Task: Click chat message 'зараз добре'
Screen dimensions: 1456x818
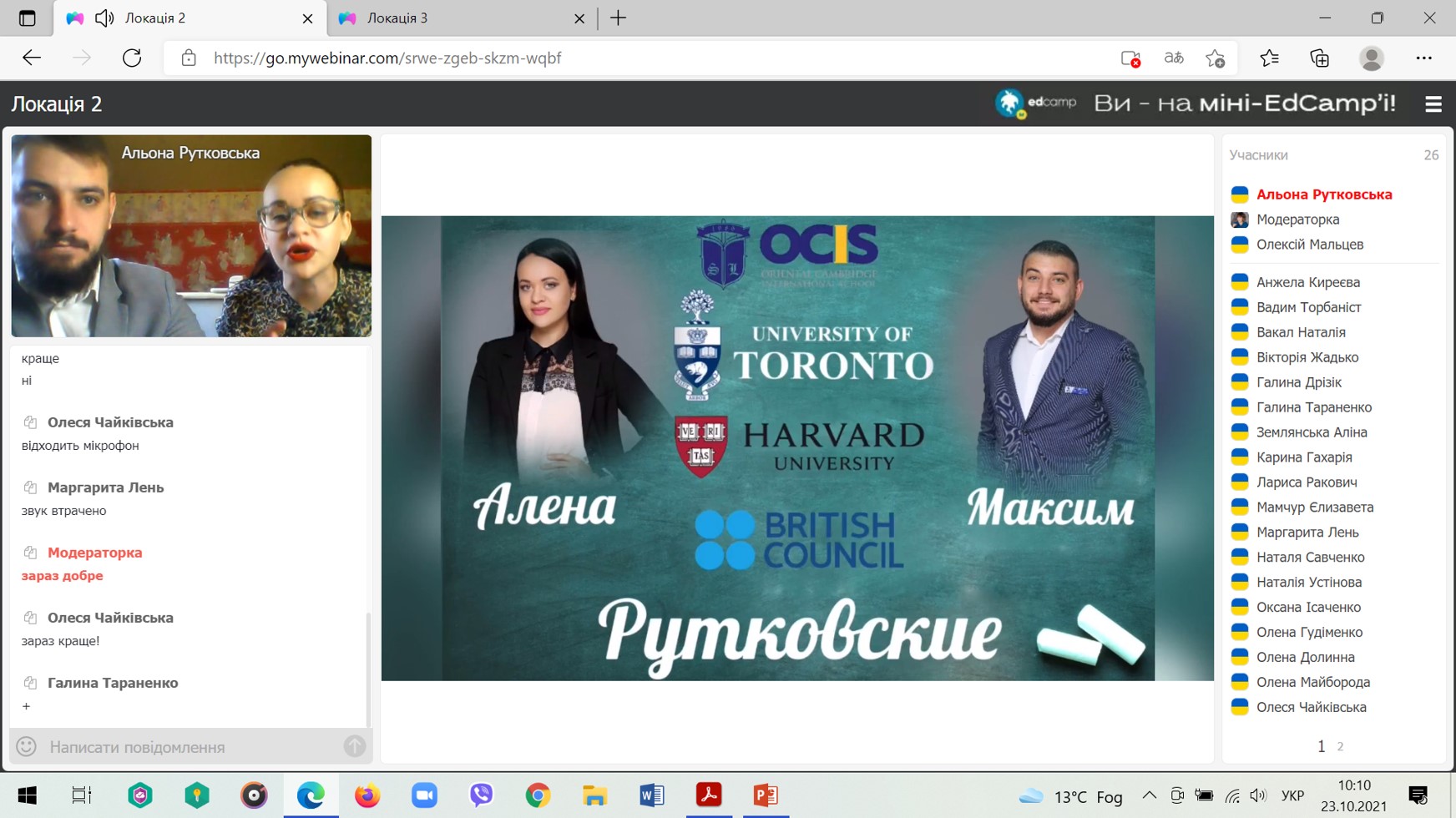Action: (x=63, y=576)
